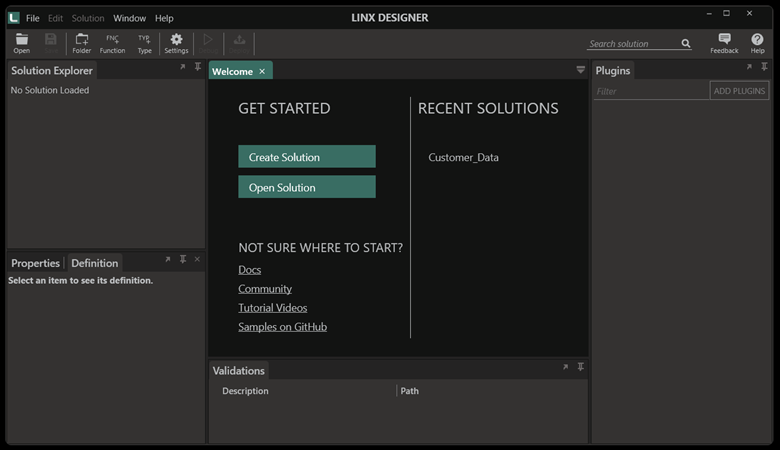Click the search magnifier icon
780x450 pixels.
(685, 44)
